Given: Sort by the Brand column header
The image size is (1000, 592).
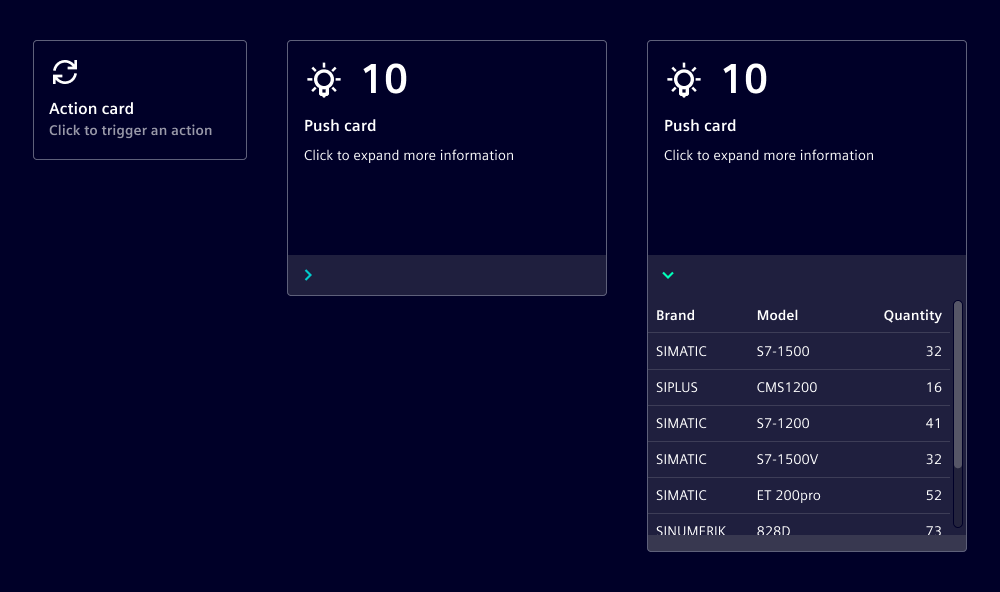Looking at the screenshot, I should click(x=675, y=315).
